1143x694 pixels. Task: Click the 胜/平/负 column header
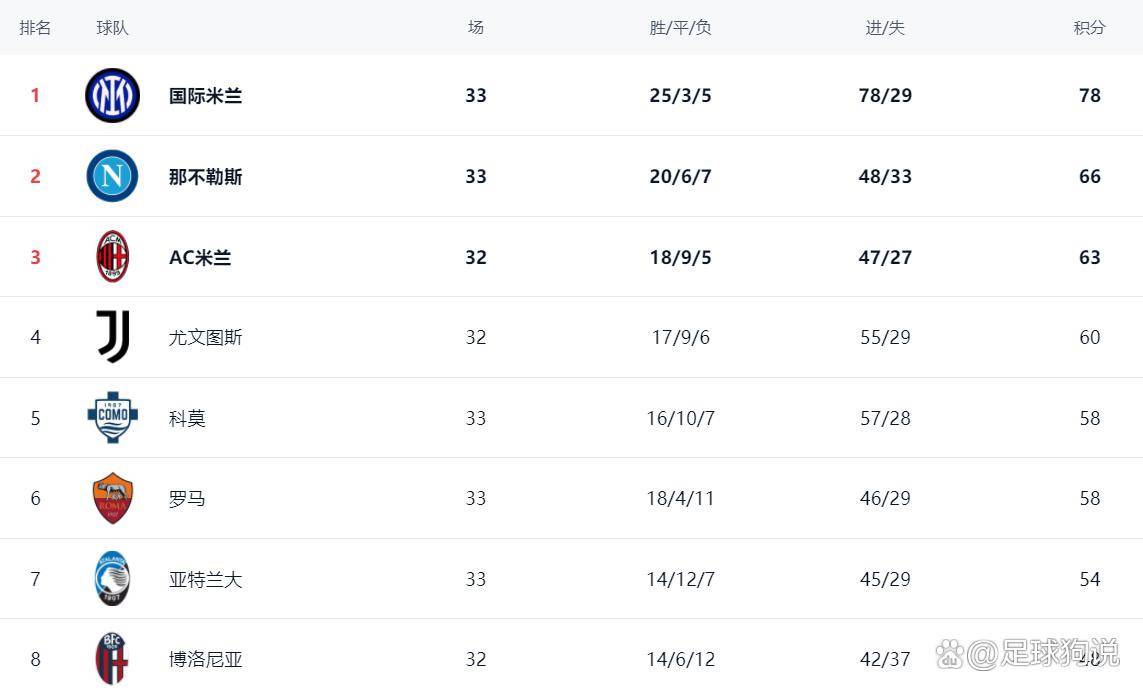coord(680,28)
